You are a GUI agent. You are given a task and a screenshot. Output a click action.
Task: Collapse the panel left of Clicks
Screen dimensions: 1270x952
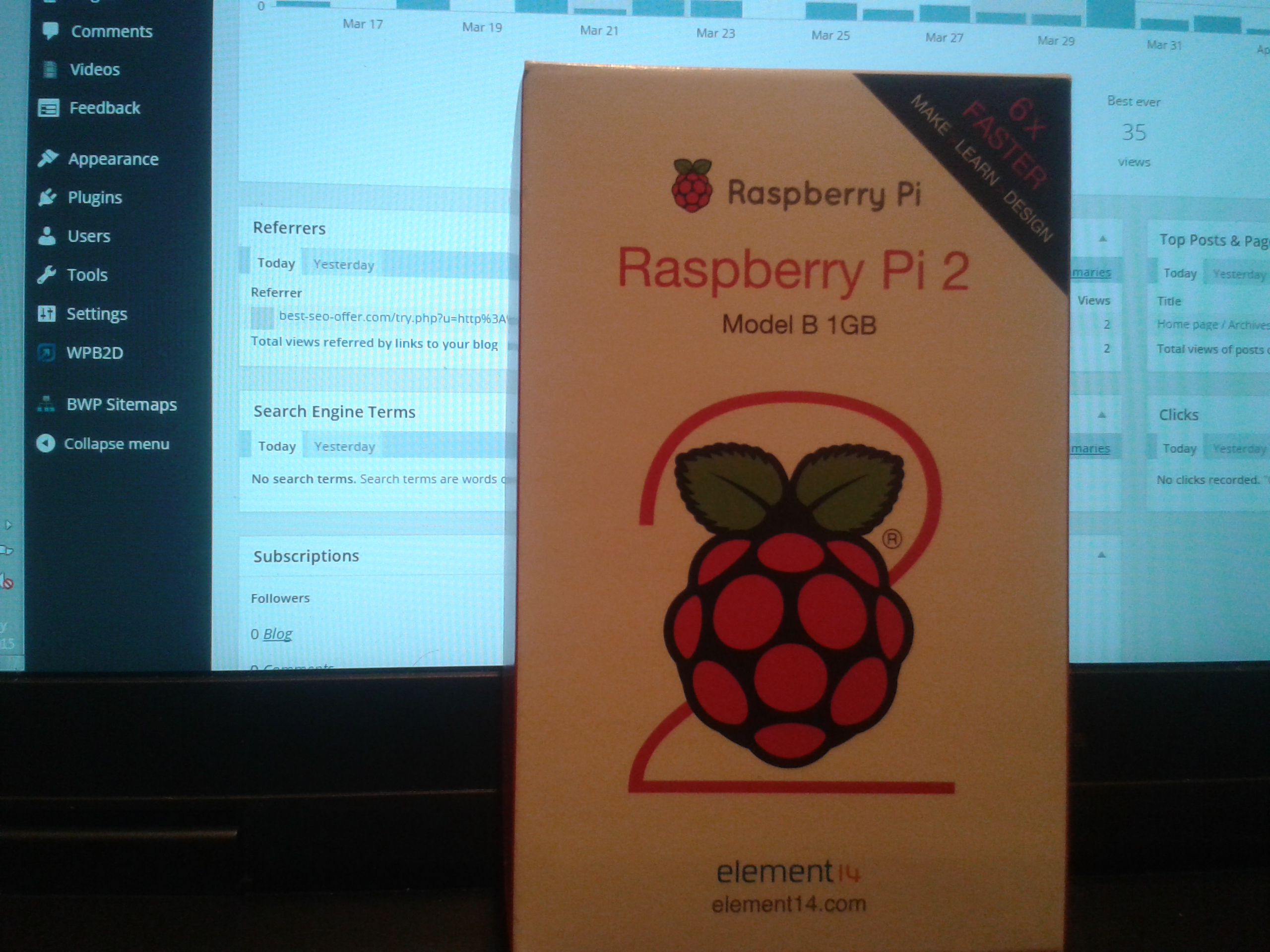(x=1102, y=415)
